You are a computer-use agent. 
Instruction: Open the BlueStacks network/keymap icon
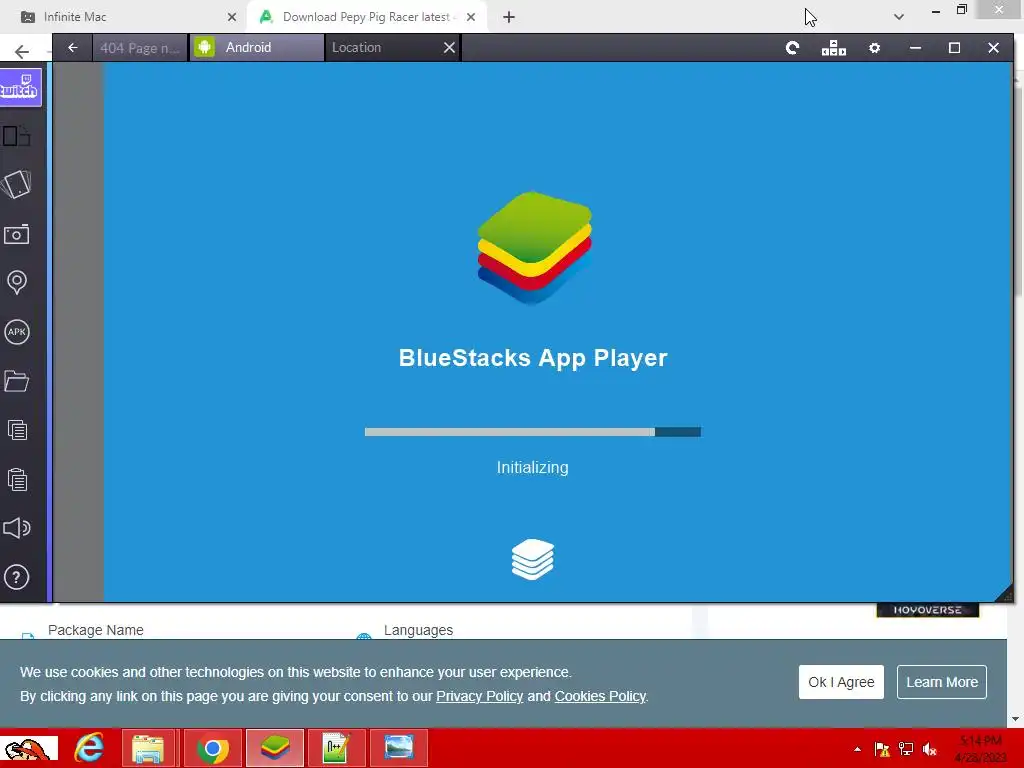click(834, 48)
